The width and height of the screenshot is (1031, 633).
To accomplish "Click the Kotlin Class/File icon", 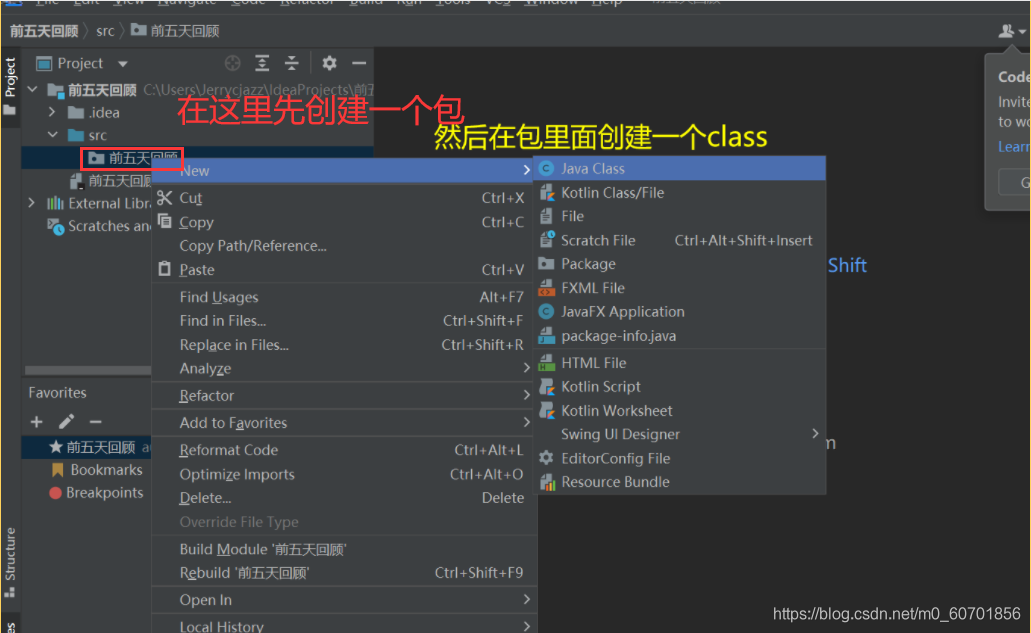I will tap(546, 193).
